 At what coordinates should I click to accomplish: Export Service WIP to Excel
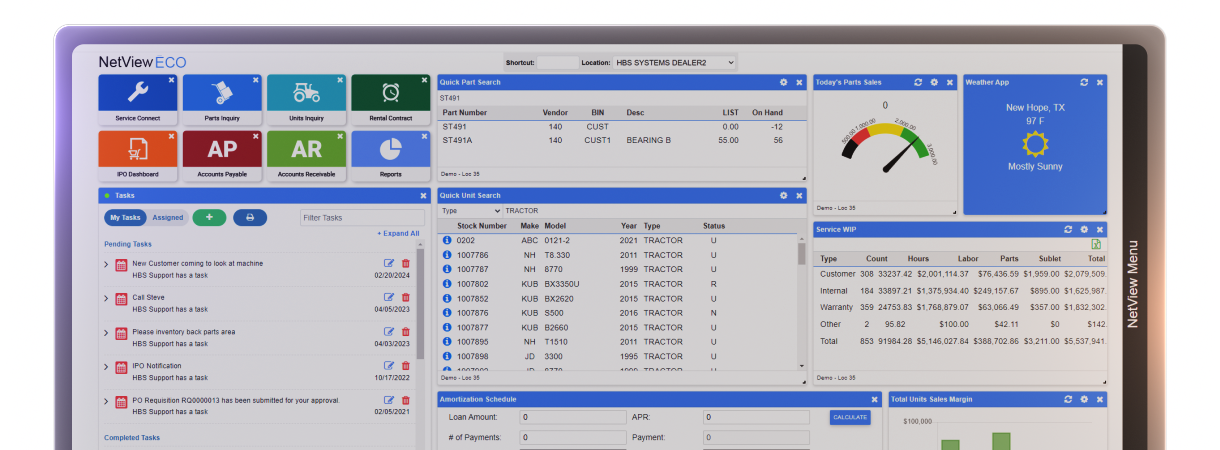1096,244
